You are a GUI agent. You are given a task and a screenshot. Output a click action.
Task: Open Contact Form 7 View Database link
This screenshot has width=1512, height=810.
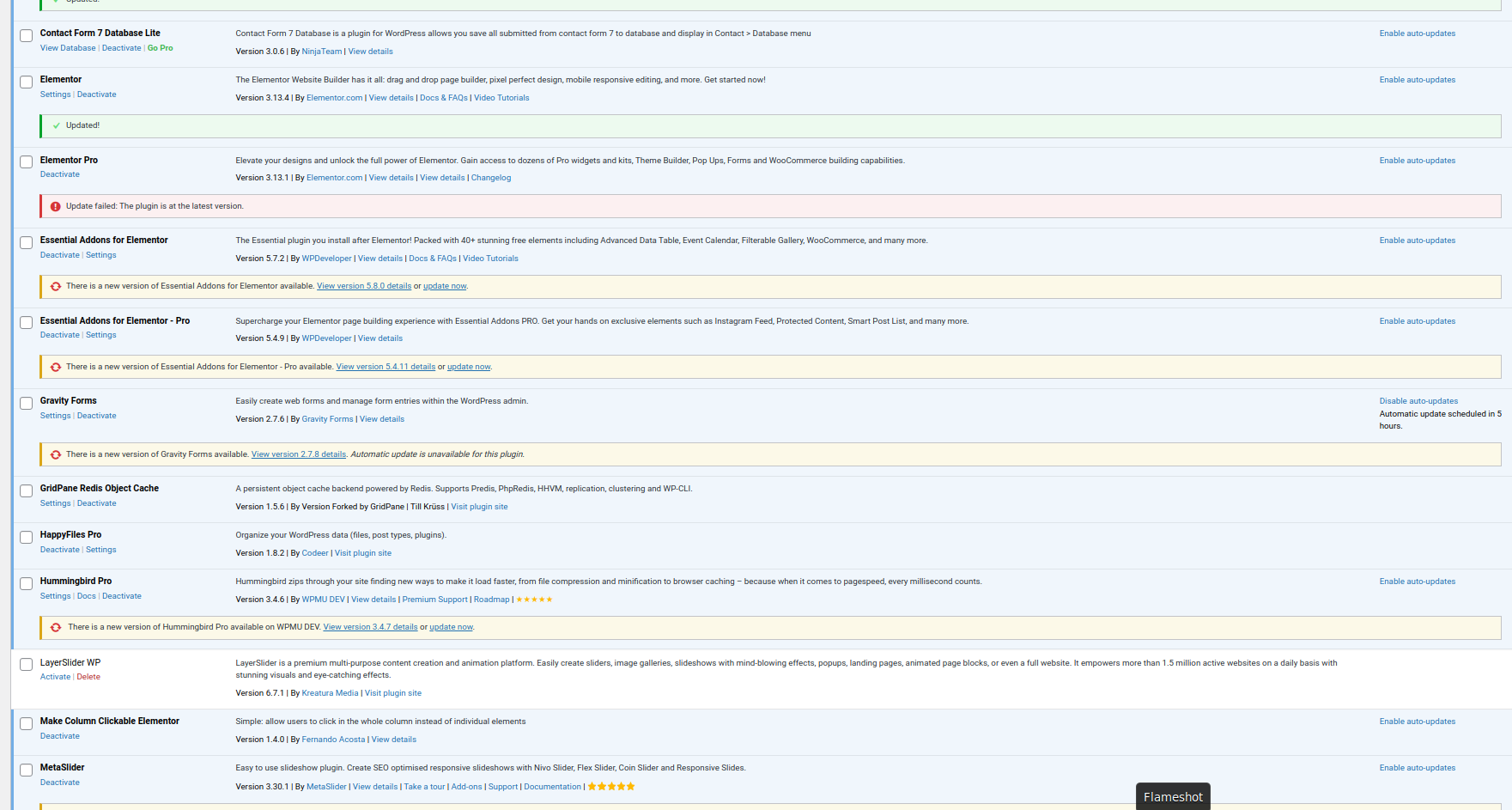click(68, 48)
